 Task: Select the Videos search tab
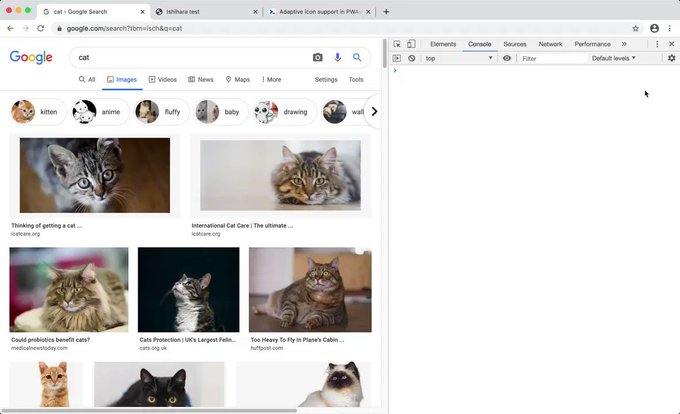[163, 79]
